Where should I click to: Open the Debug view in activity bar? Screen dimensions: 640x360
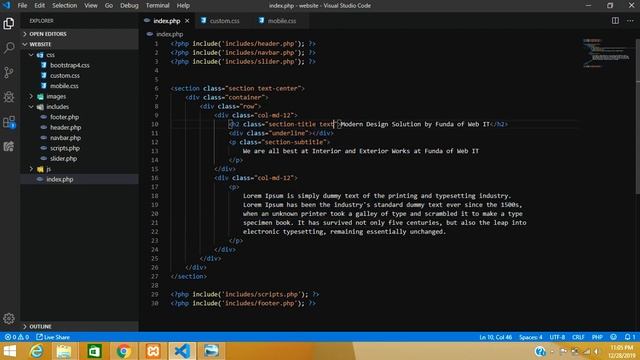9,97
